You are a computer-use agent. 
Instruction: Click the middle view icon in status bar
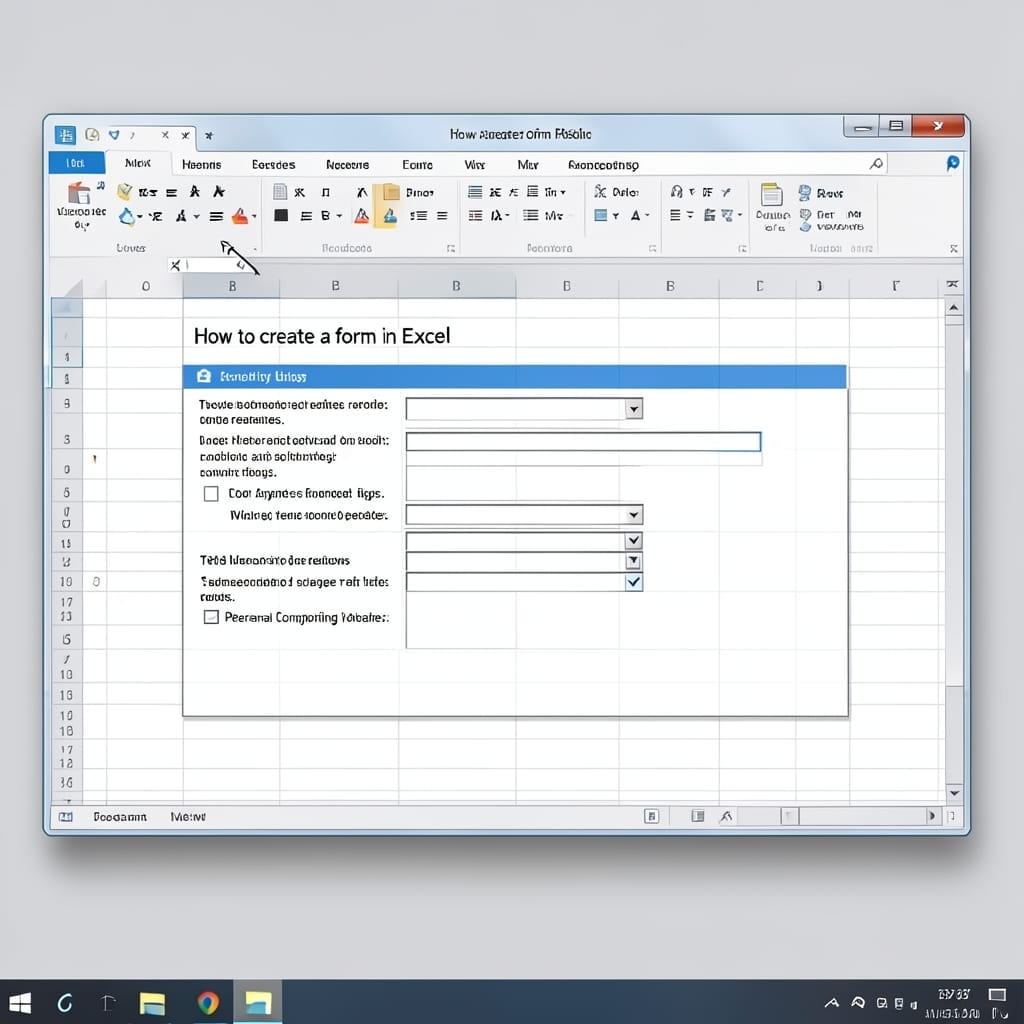click(697, 816)
